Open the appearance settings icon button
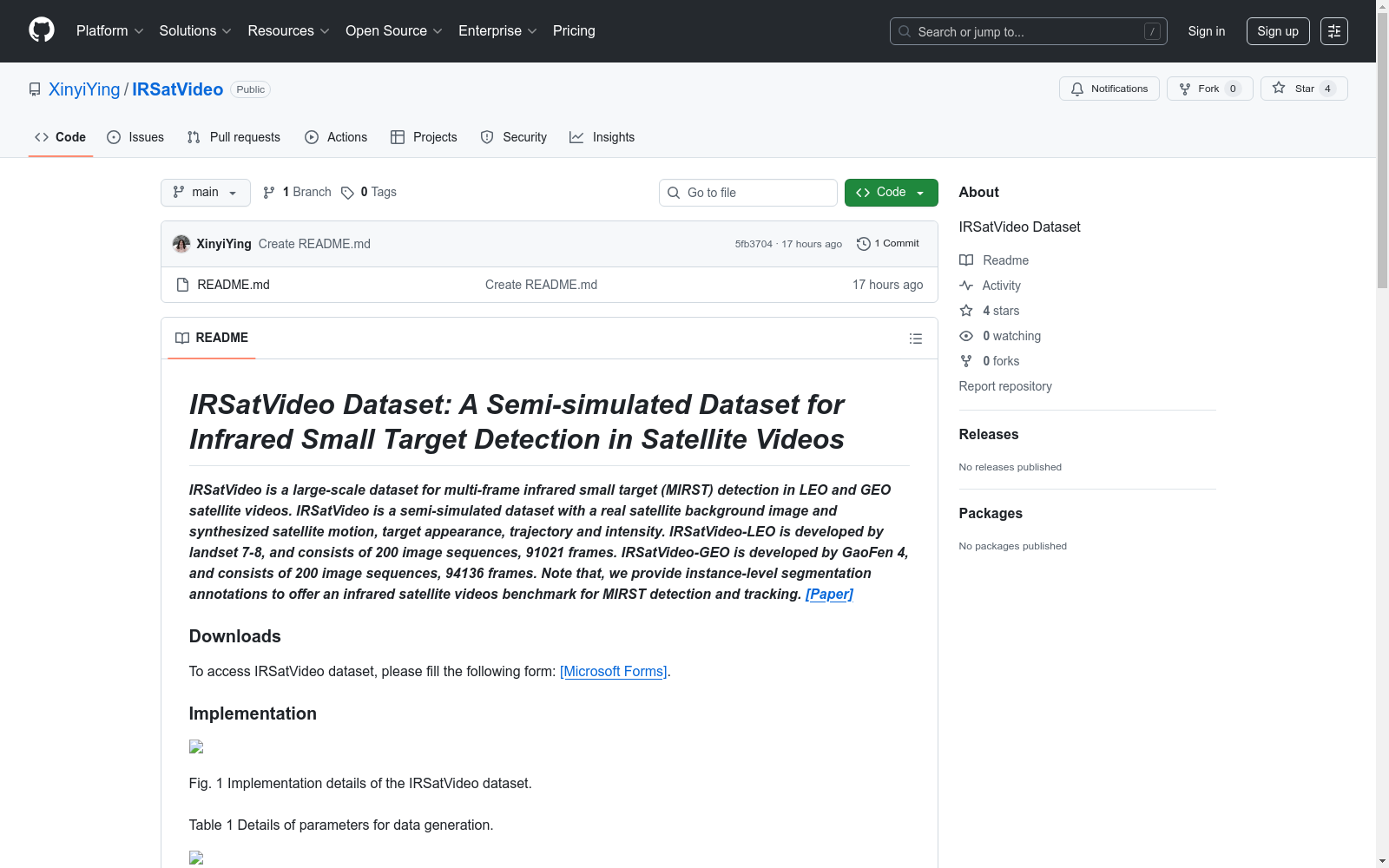The height and width of the screenshot is (868, 1389). pyautogui.click(x=1334, y=31)
